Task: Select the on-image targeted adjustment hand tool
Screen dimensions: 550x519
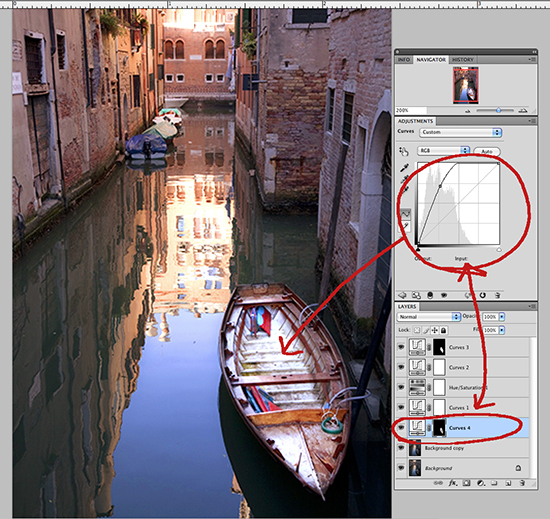Action: pos(403,151)
